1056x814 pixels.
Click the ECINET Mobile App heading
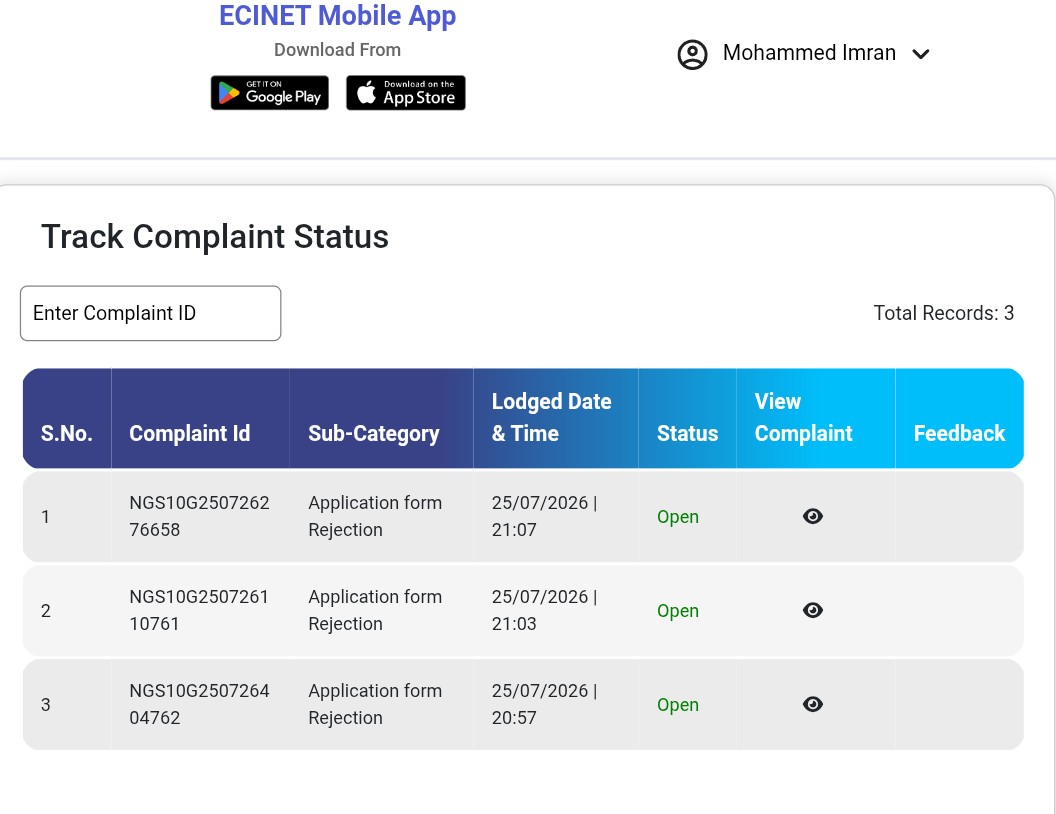point(337,15)
